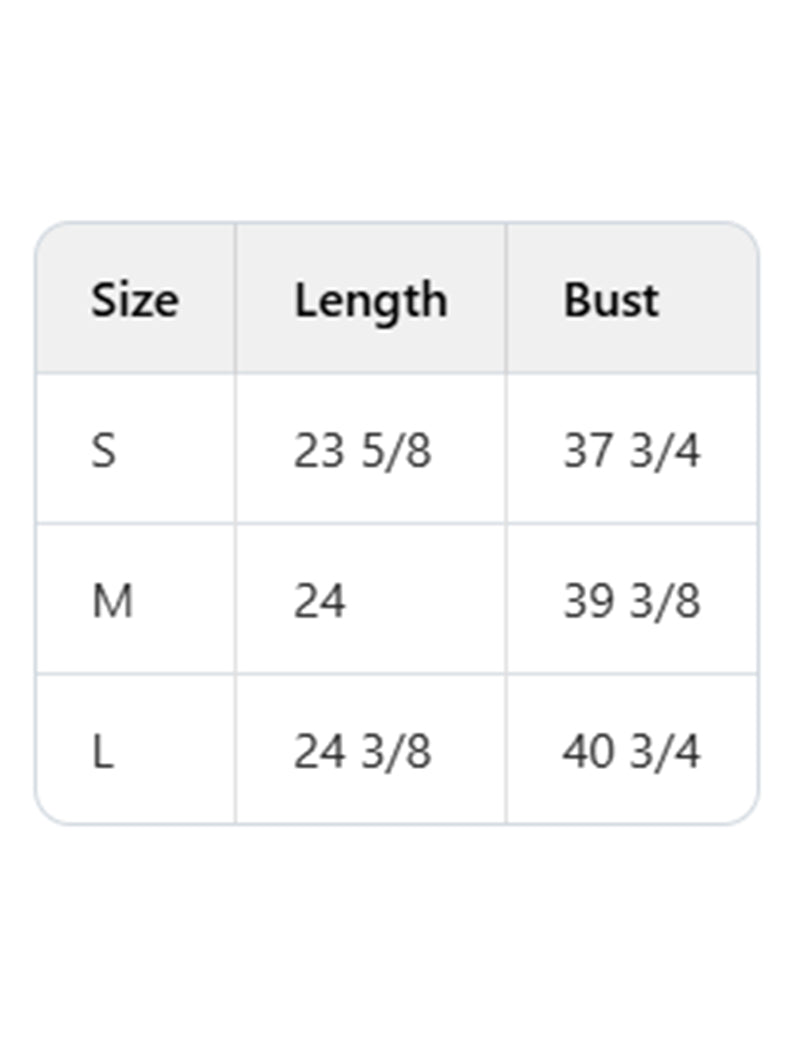The width and height of the screenshot is (800, 1050).
Task: Click the 3/8 fraction in M bust
Action: click(665, 602)
